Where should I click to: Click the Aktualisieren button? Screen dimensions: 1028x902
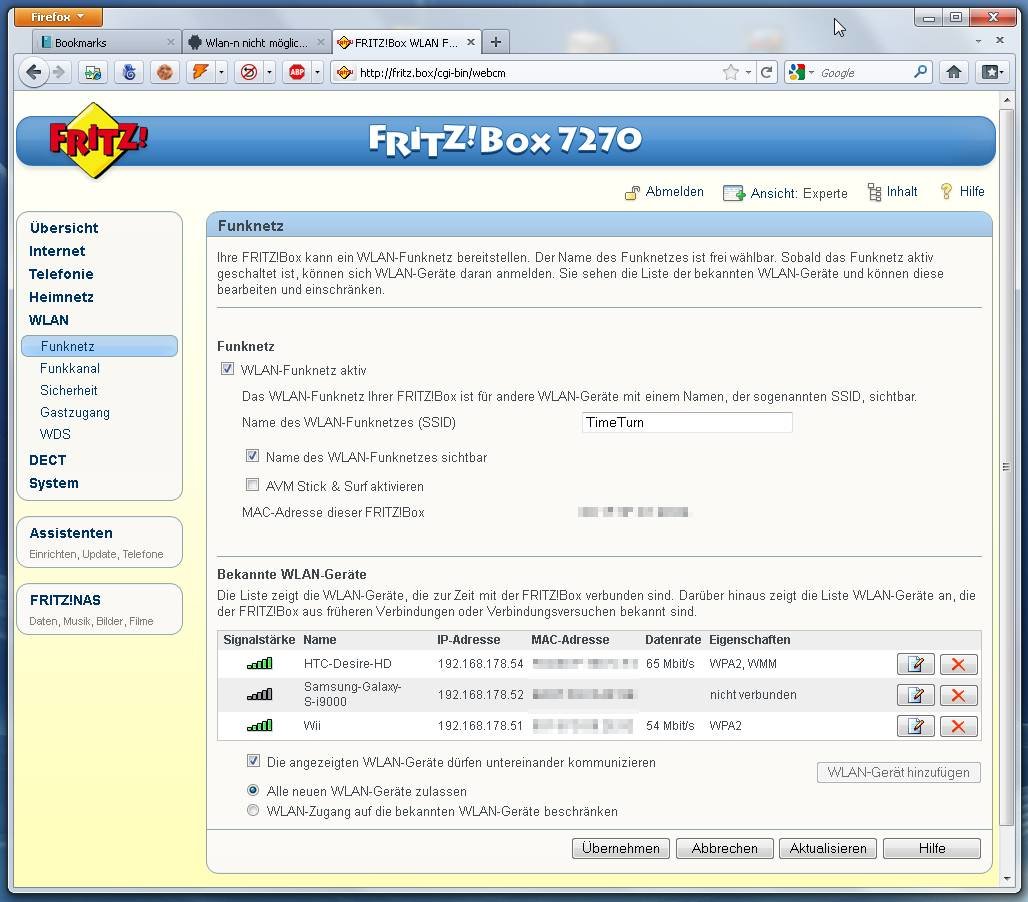828,848
